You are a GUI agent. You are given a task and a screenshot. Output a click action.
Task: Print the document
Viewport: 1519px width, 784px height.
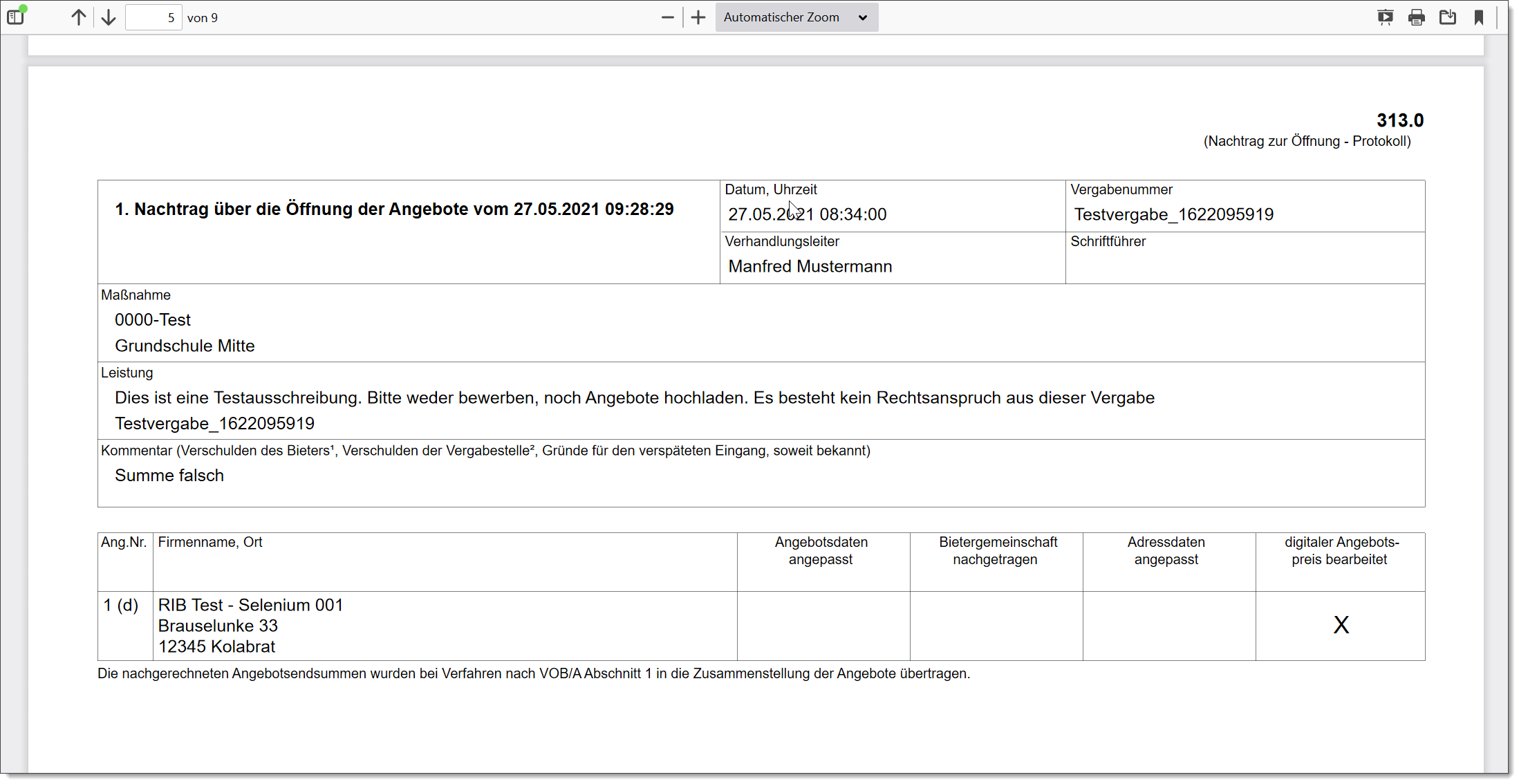(x=1416, y=17)
